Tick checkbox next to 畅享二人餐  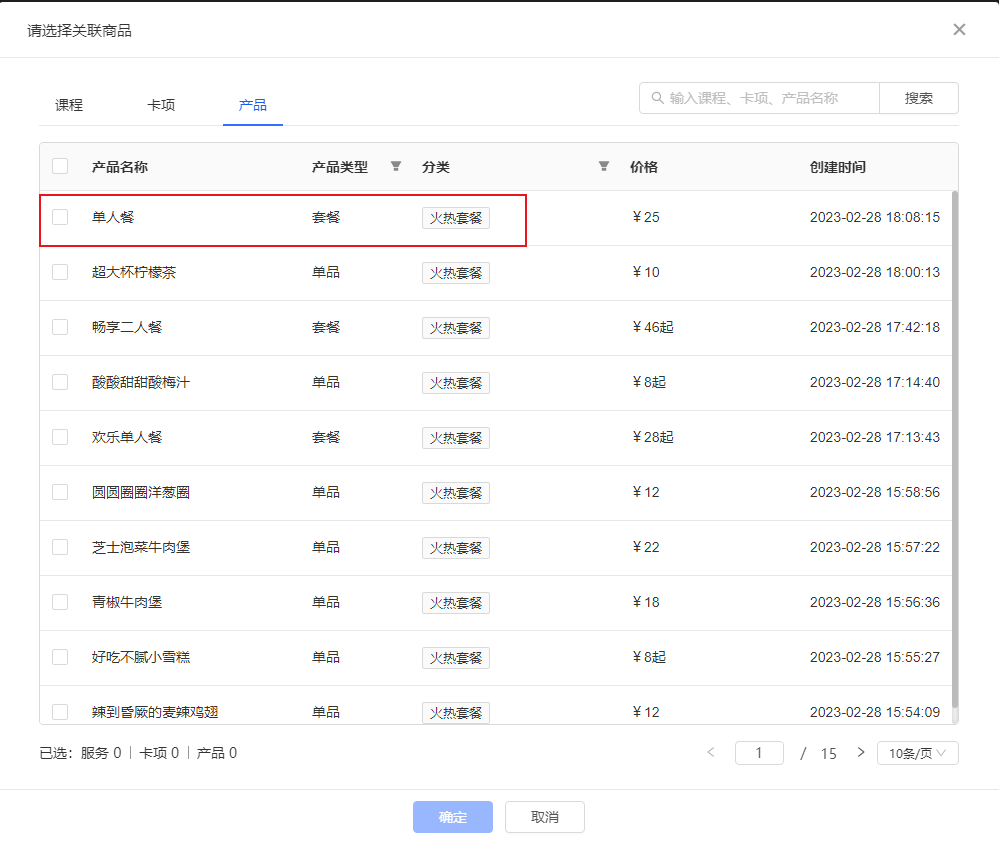60,327
